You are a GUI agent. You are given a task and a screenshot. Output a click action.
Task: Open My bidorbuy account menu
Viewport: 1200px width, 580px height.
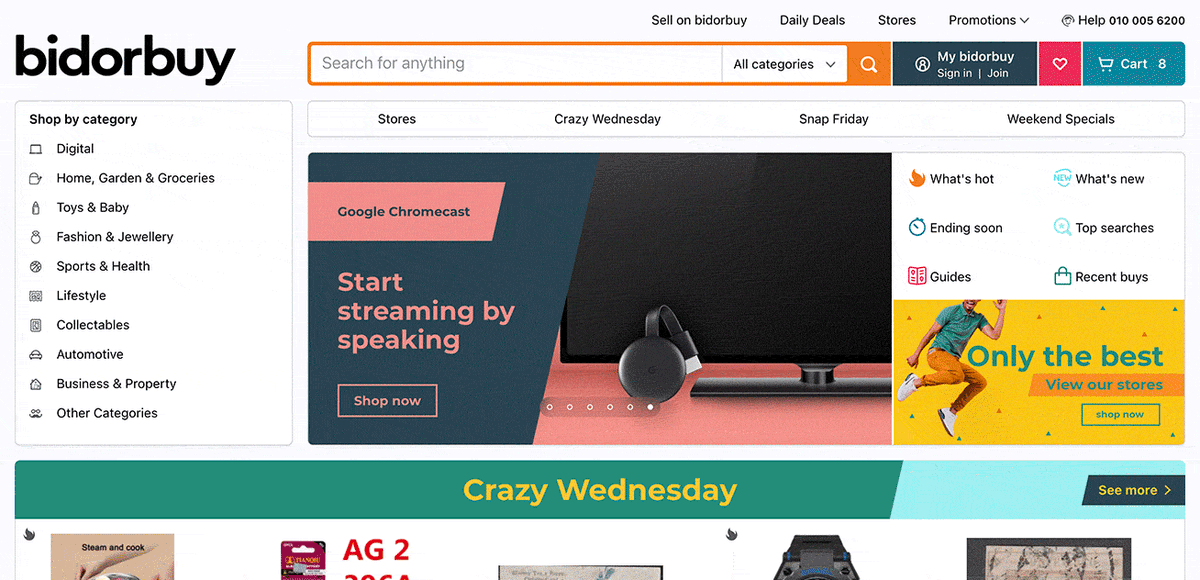[x=965, y=64]
